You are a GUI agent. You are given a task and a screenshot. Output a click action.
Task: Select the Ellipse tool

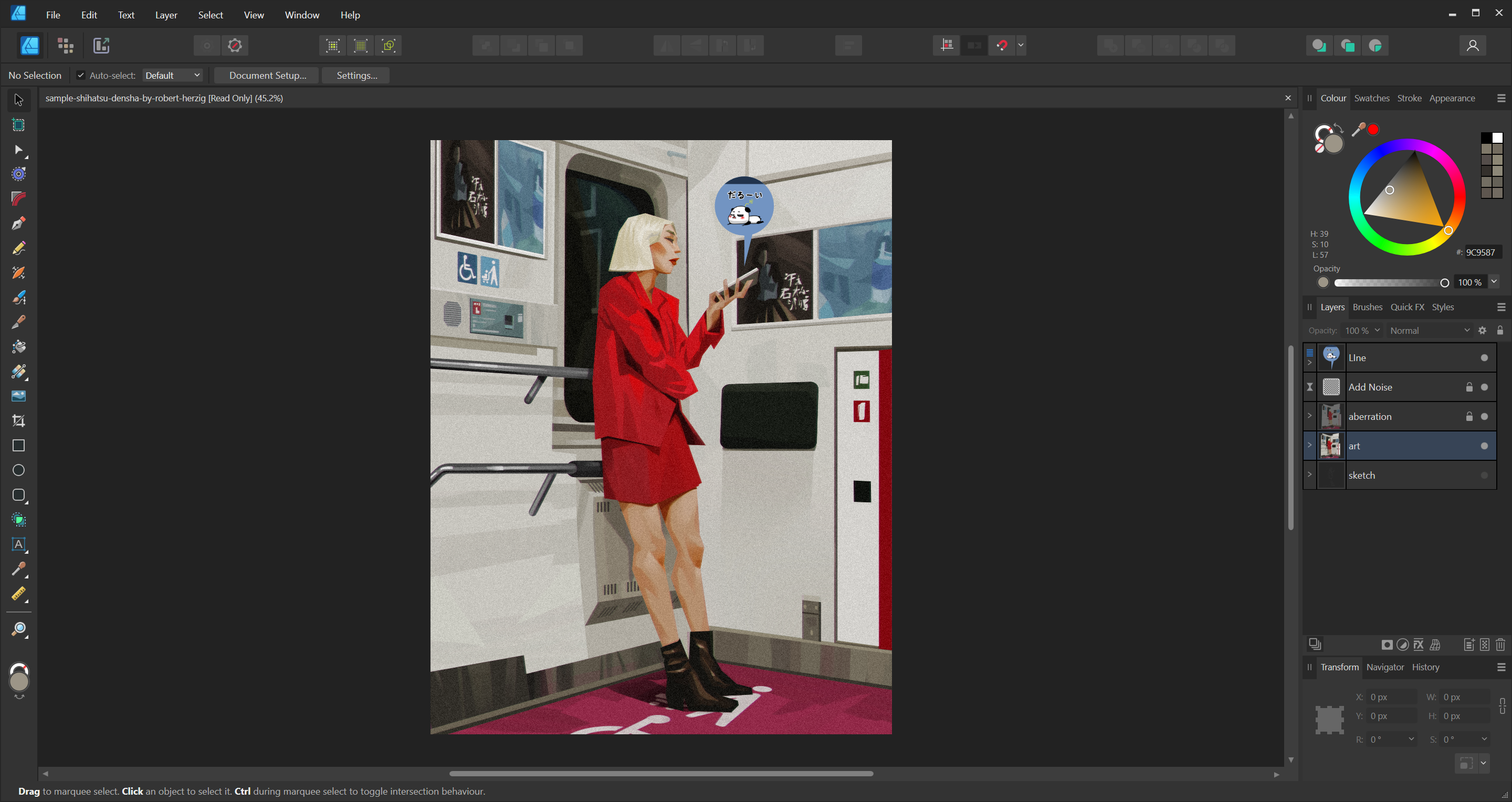(18, 470)
